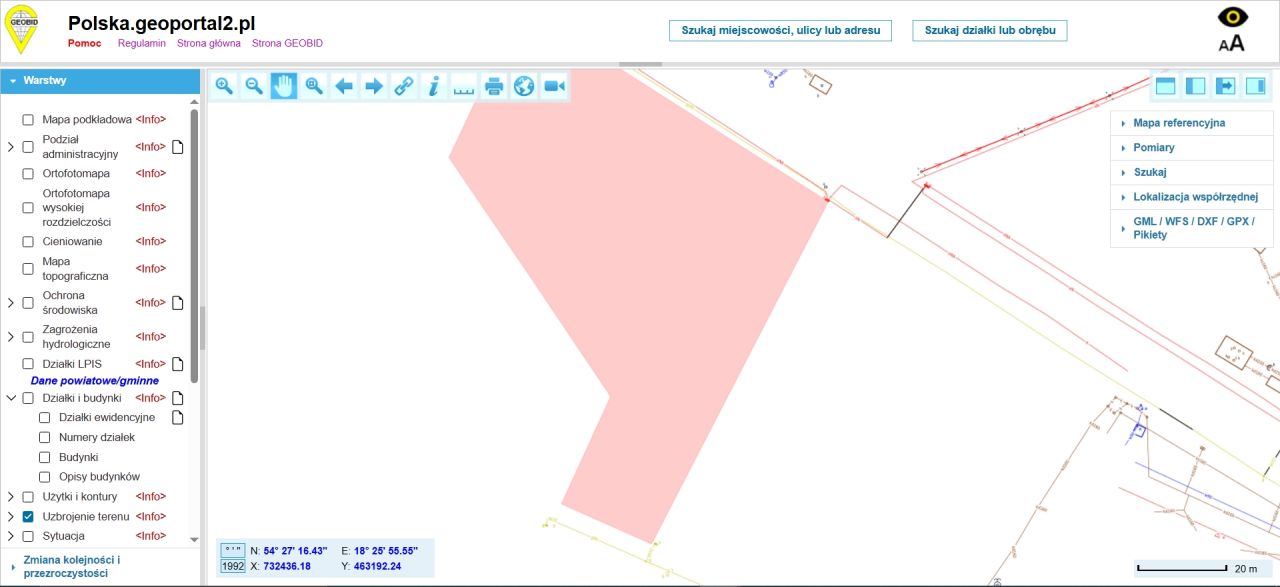Viewport: 1280px width, 587px height.
Task: Expand the Sytuacja tree node
Action: click(x=11, y=536)
